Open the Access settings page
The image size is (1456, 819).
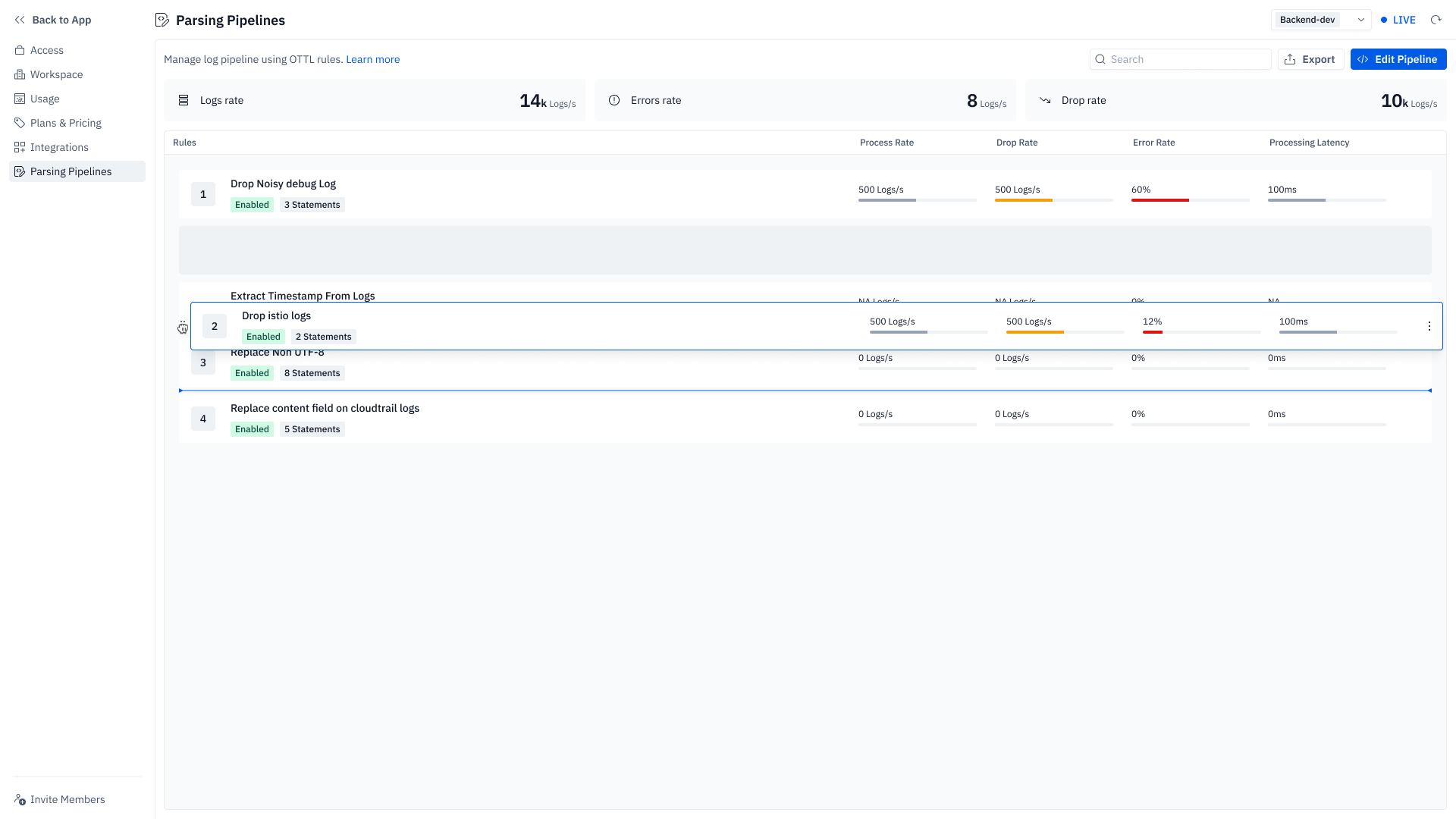tap(77, 50)
